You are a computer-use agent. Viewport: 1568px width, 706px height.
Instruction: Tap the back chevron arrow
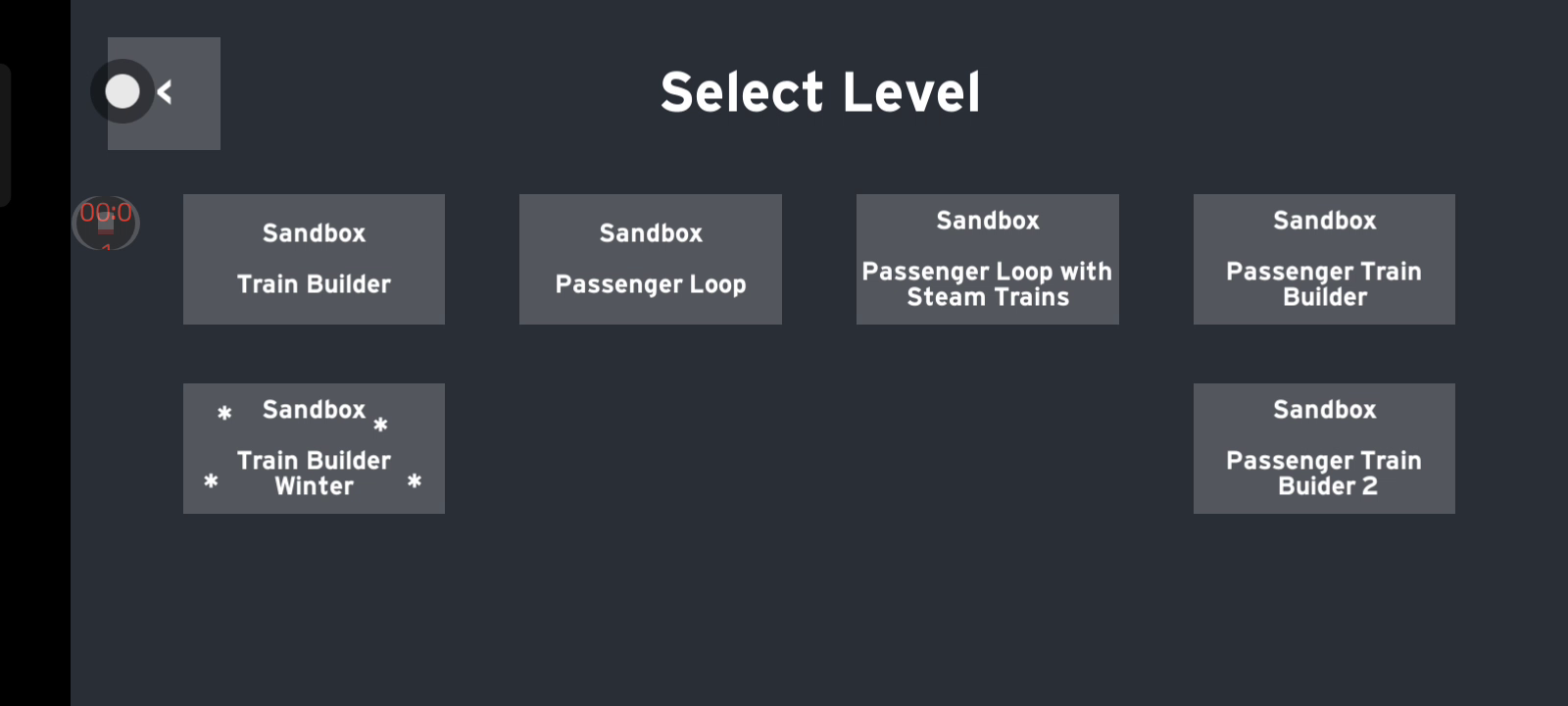pos(165,92)
